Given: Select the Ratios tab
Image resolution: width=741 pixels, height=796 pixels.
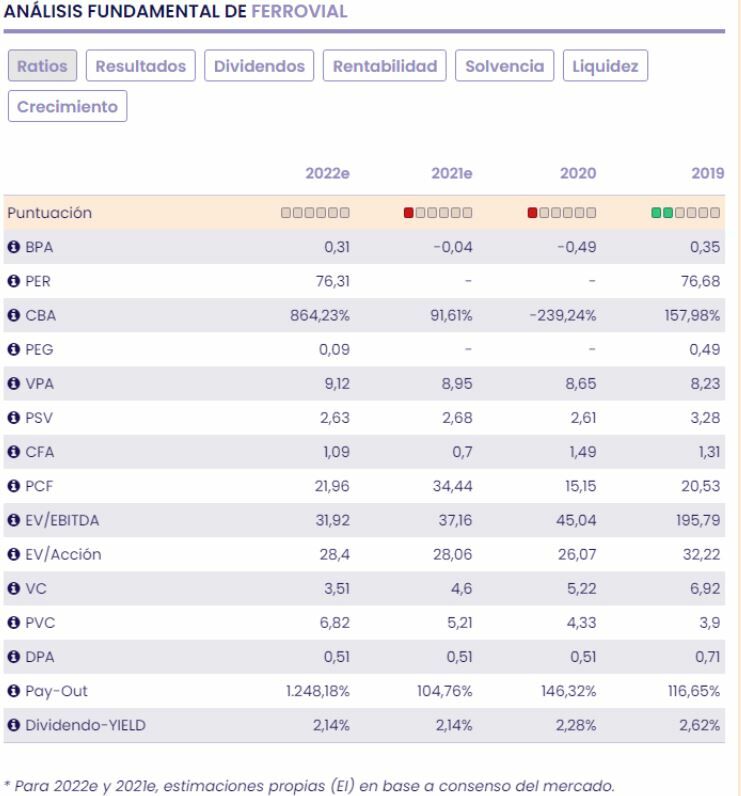Looking at the screenshot, I should (x=43, y=66).
